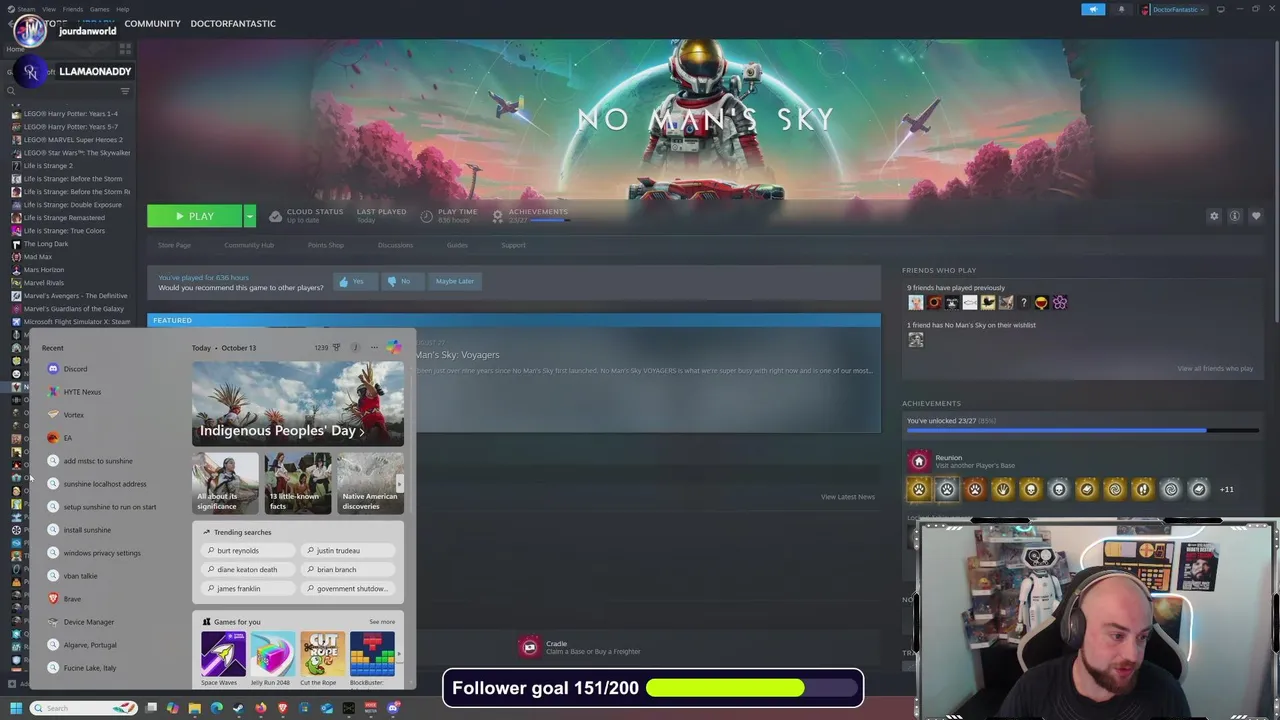Click recent search 'windows privacy settings'
This screenshot has width=1280, height=720.
[102, 553]
